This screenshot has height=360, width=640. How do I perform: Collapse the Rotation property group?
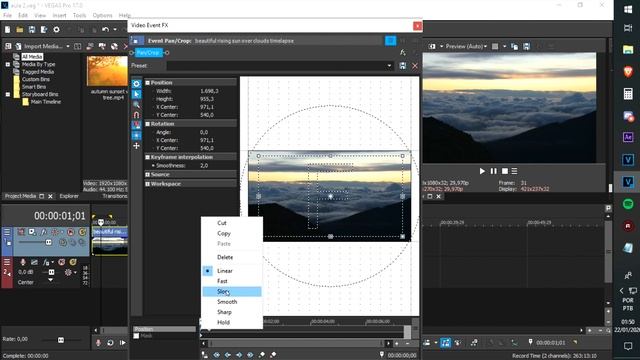[148, 124]
